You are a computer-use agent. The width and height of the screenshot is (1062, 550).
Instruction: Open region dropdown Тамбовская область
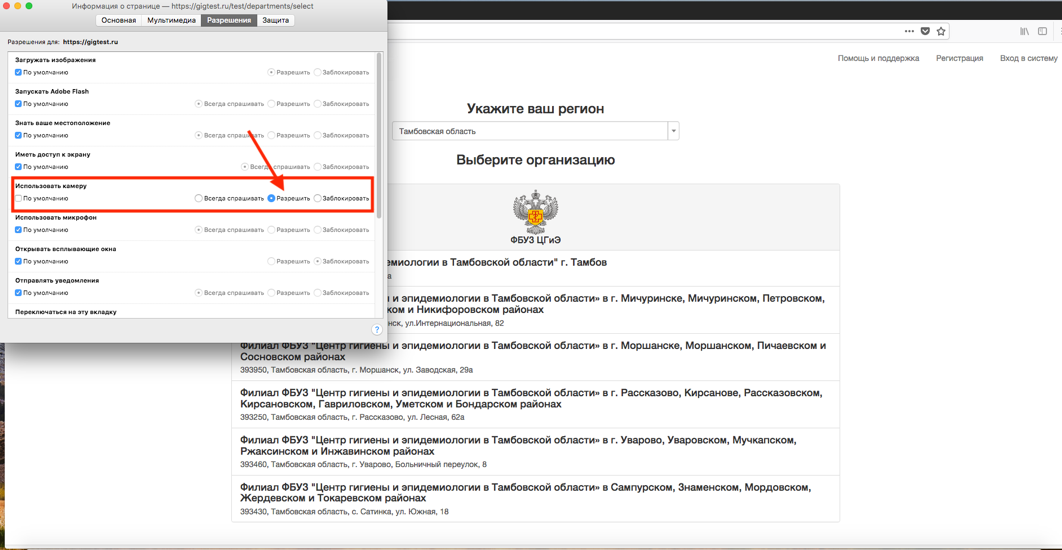coord(673,131)
